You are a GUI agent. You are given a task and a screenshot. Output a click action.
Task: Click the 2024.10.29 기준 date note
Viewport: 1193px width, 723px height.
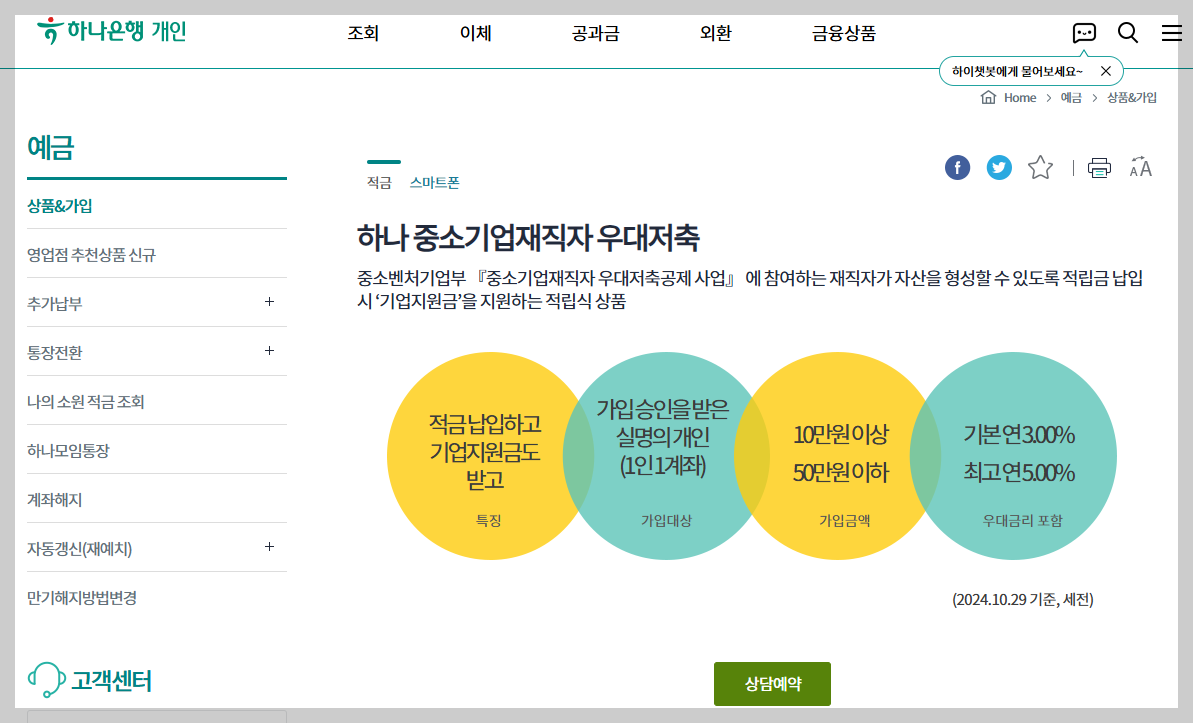pos(1023,600)
